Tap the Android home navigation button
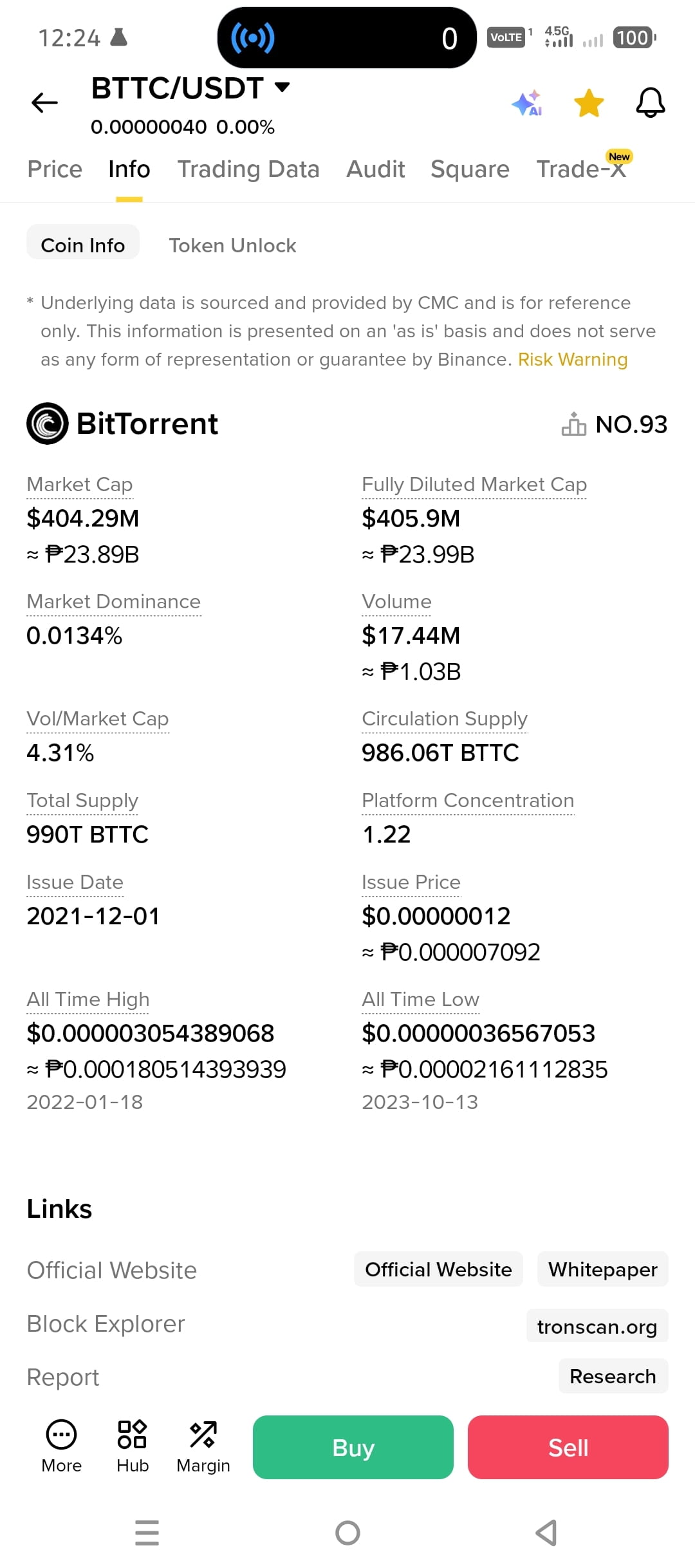 (x=347, y=1533)
